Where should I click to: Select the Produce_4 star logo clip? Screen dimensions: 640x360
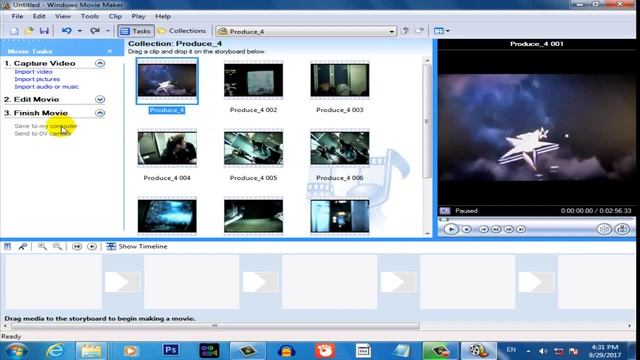(x=167, y=80)
